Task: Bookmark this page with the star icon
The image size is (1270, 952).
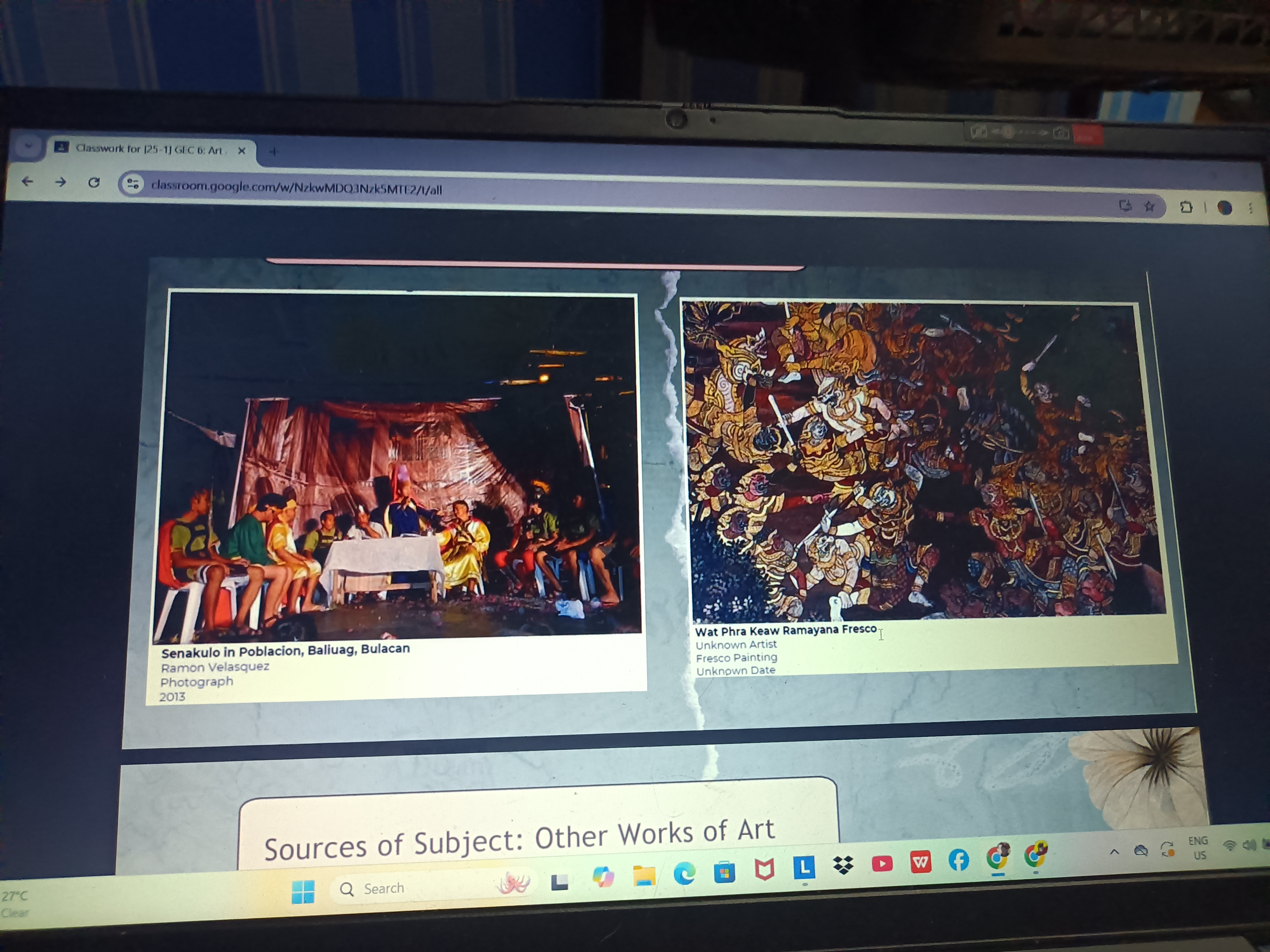Action: [1149, 206]
